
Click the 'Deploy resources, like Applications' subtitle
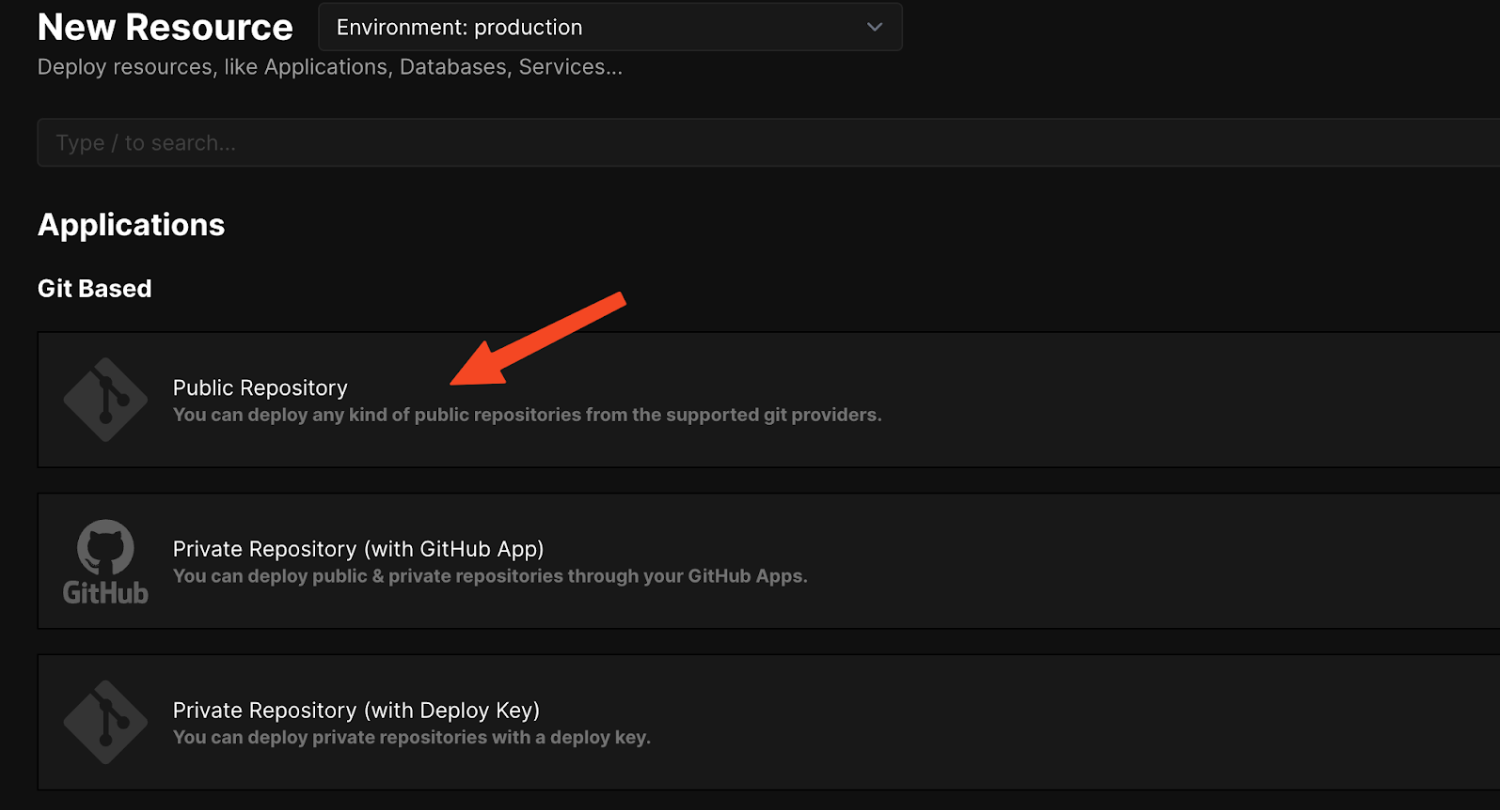329,68
